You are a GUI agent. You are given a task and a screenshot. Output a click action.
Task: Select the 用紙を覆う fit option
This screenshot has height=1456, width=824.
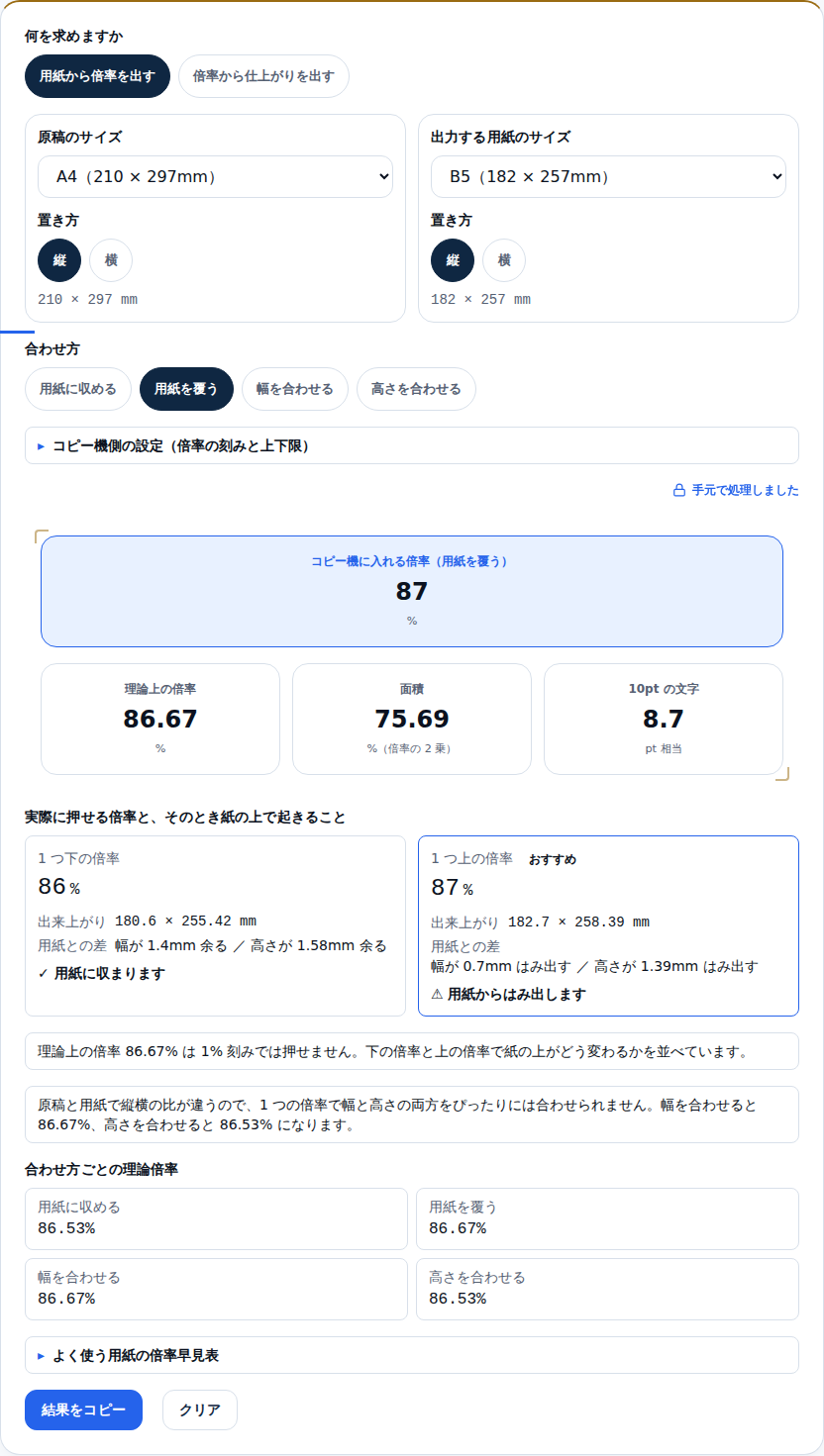(x=186, y=389)
